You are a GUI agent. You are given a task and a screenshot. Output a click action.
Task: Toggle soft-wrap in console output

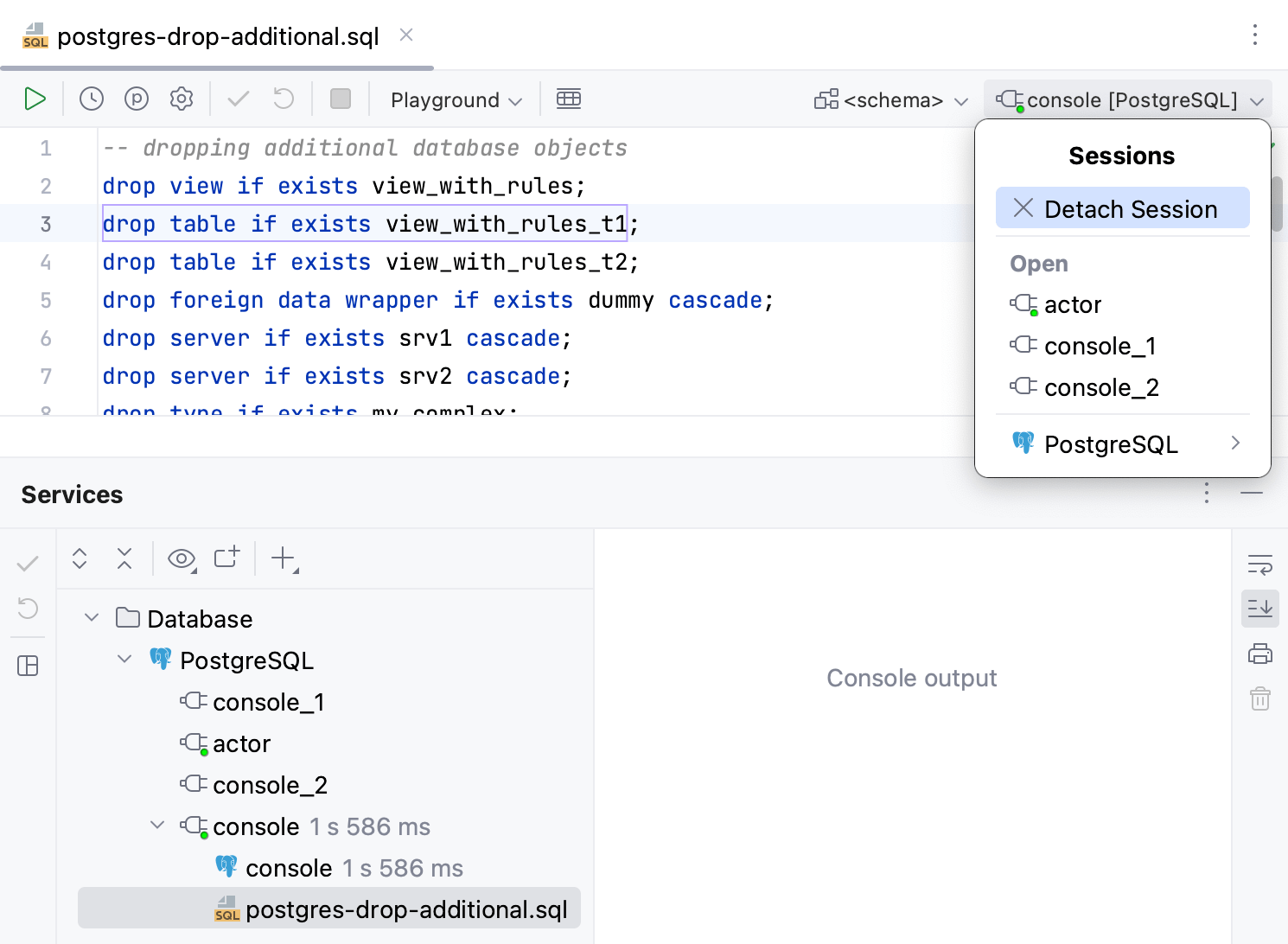pos(1260,565)
